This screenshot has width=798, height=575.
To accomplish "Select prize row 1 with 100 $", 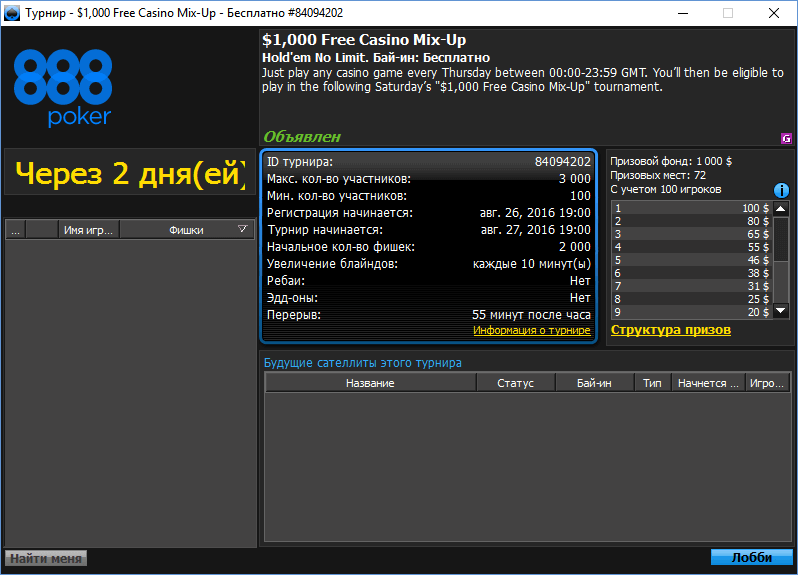I will pyautogui.click(x=692, y=208).
